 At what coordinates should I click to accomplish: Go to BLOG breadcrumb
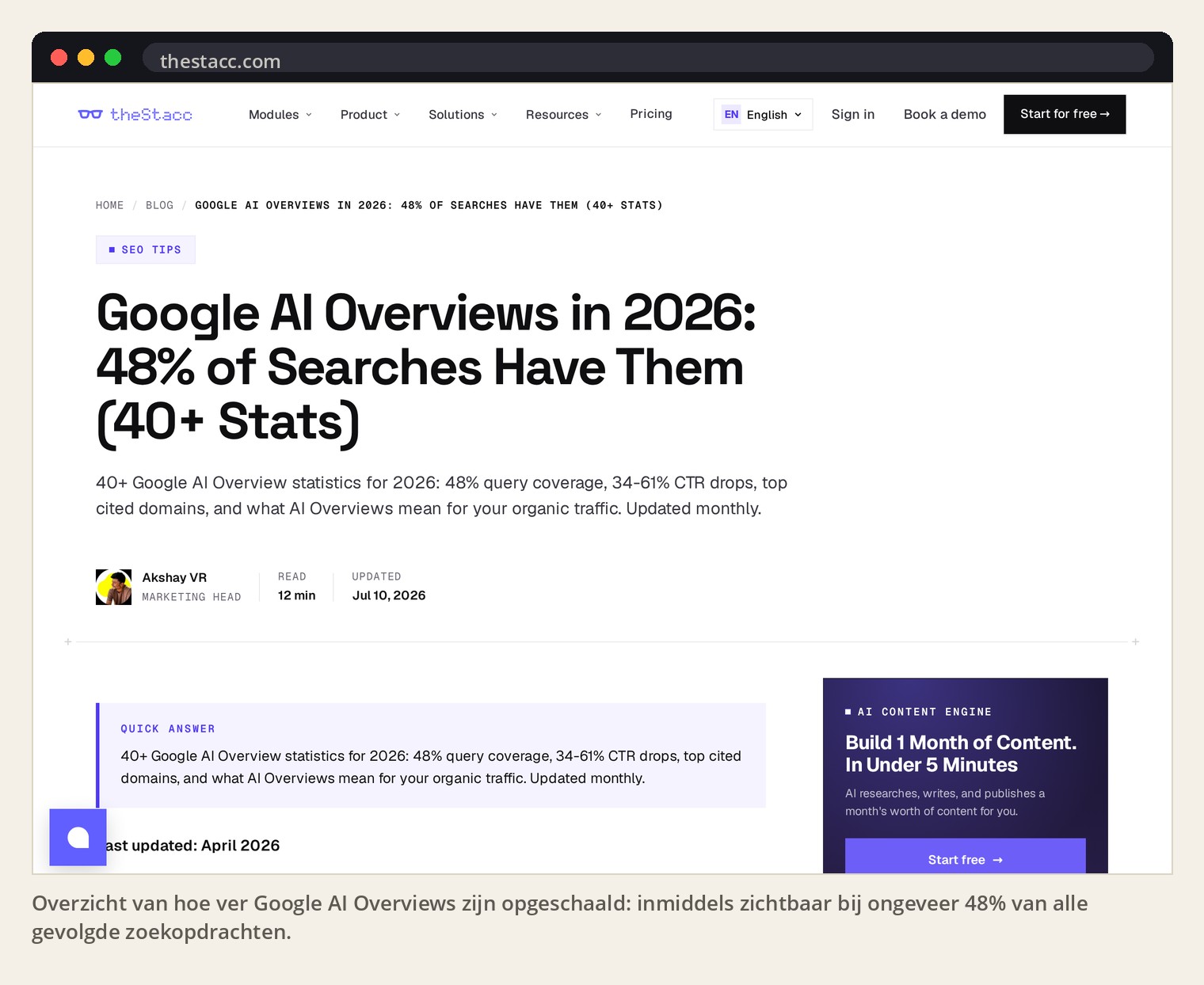[159, 205]
